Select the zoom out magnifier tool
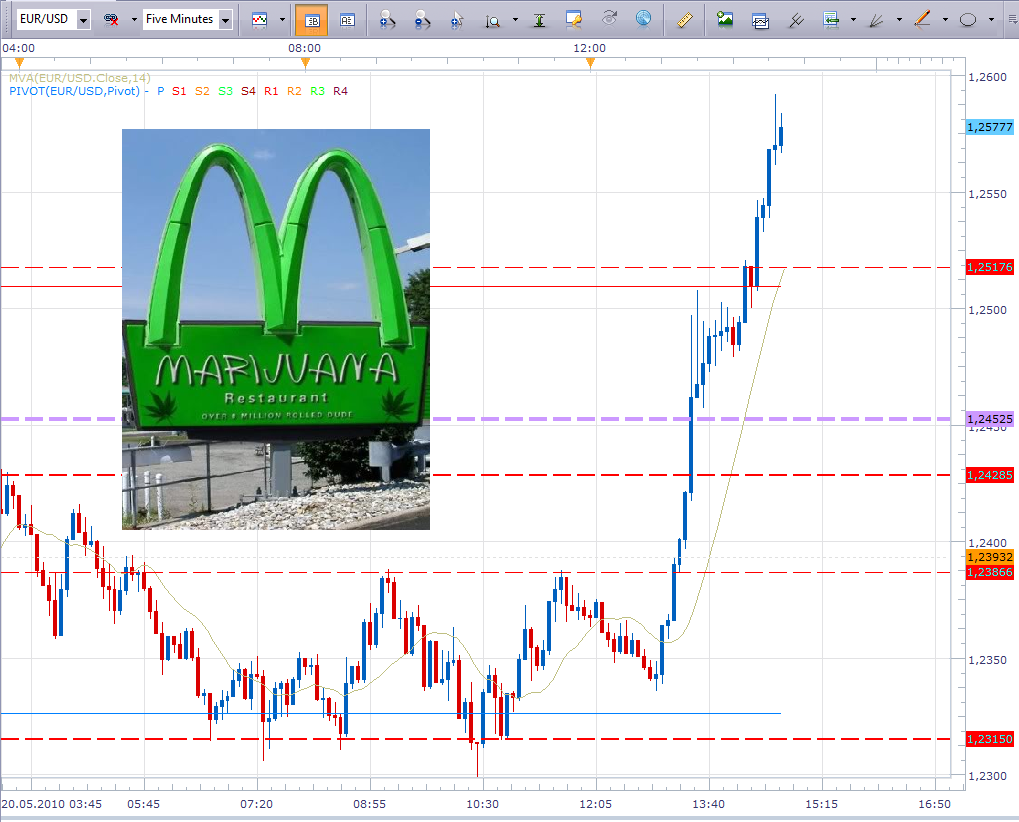 tap(422, 19)
